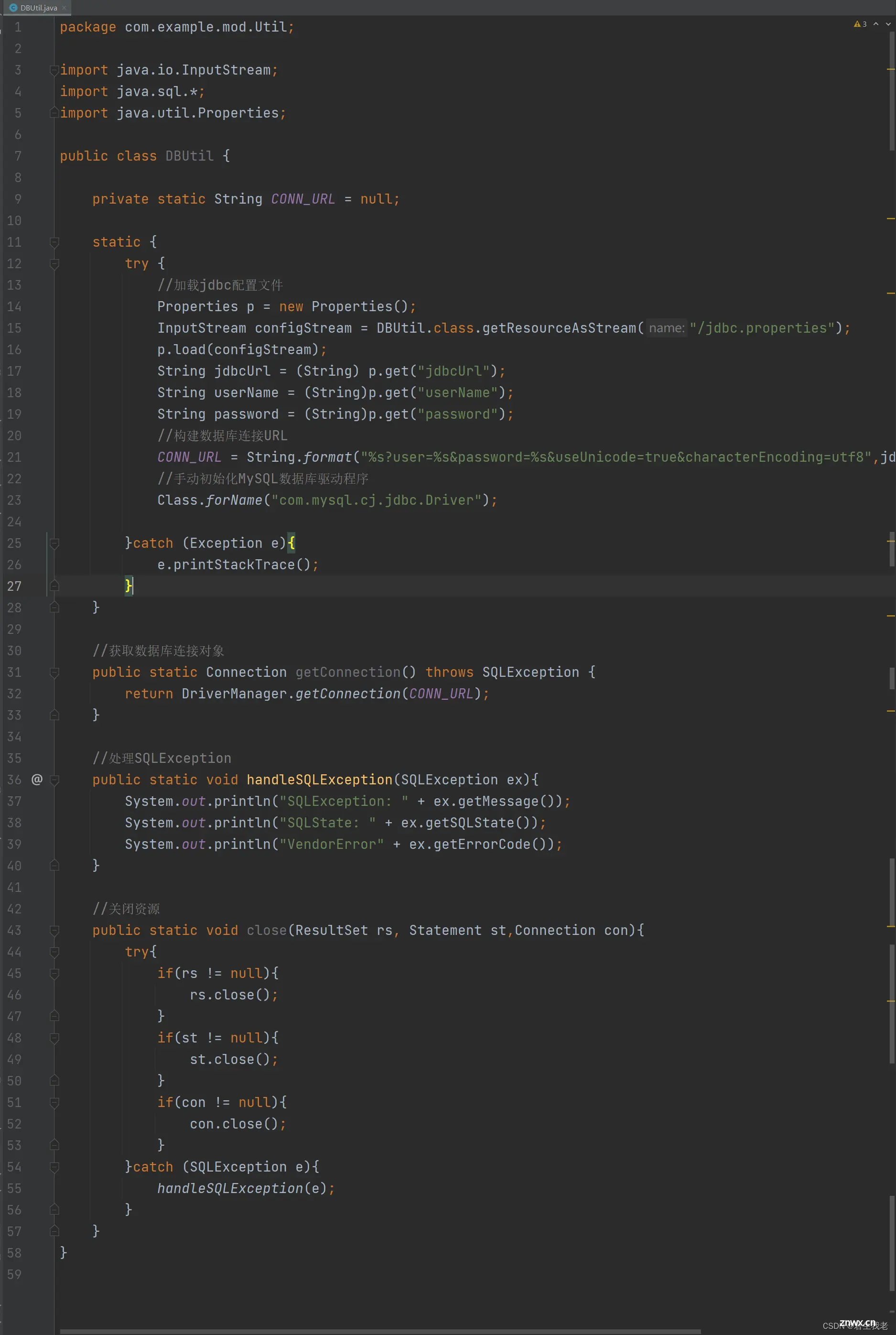
Task: Click CONN_URL in the field declaration
Action: (x=303, y=199)
